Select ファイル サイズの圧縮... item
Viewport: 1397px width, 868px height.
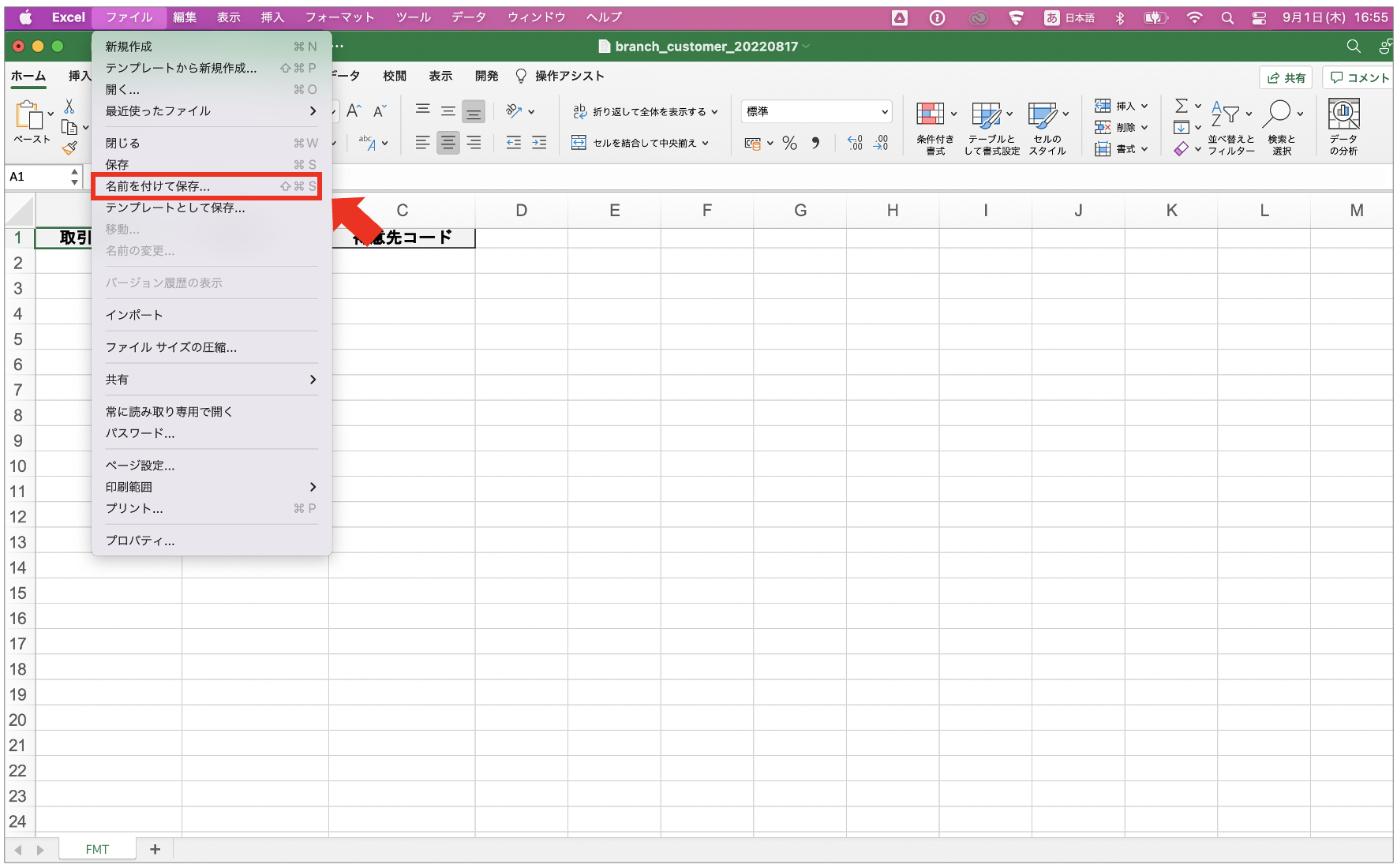click(212, 347)
